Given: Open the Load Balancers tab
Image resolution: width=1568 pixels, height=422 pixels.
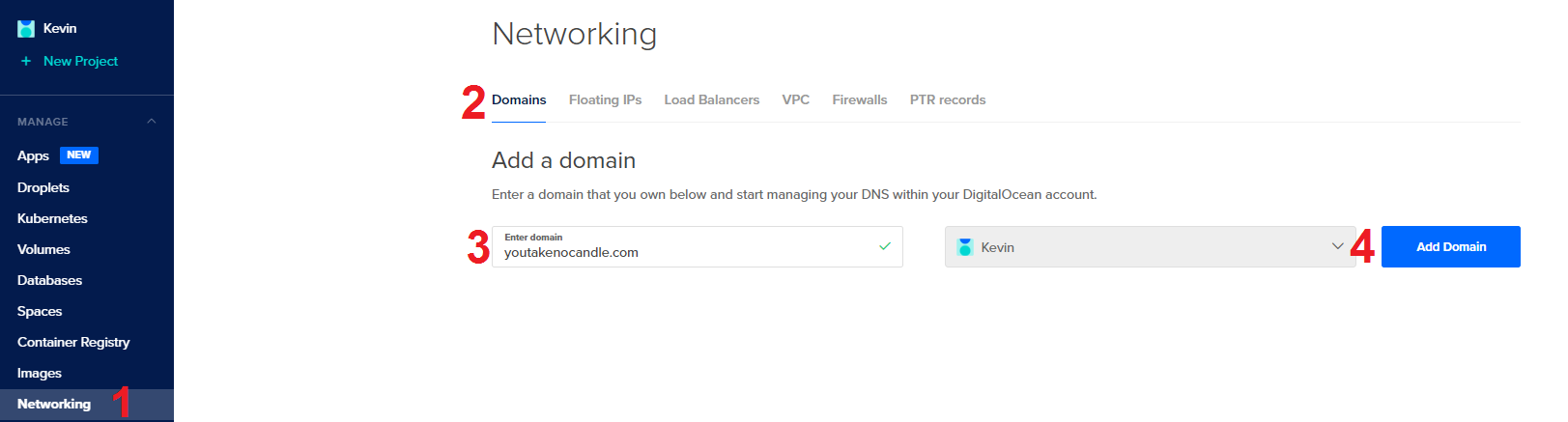Looking at the screenshot, I should point(711,100).
